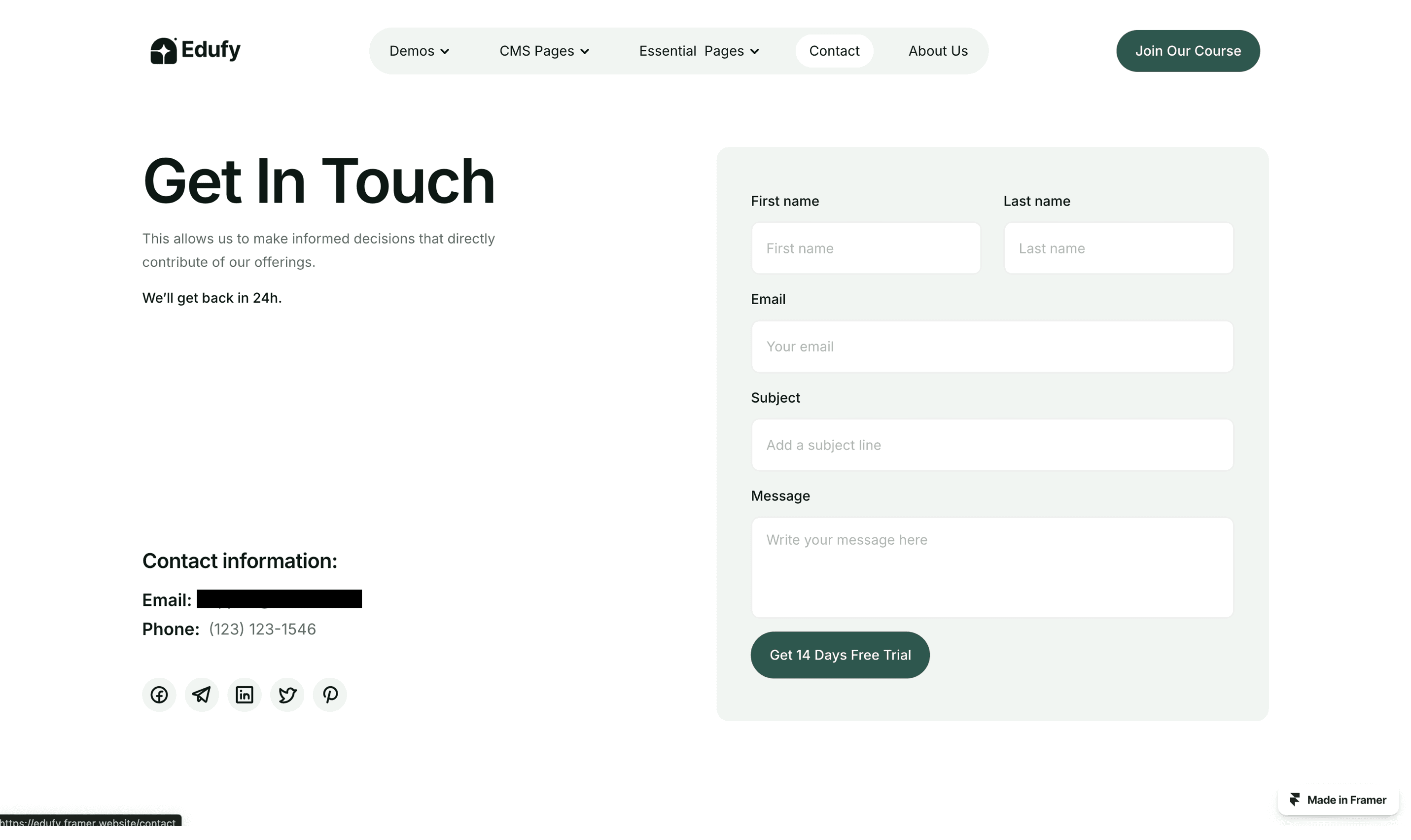Click the Join Our Course button
Screen dimensions: 1411x840
pos(1188,51)
